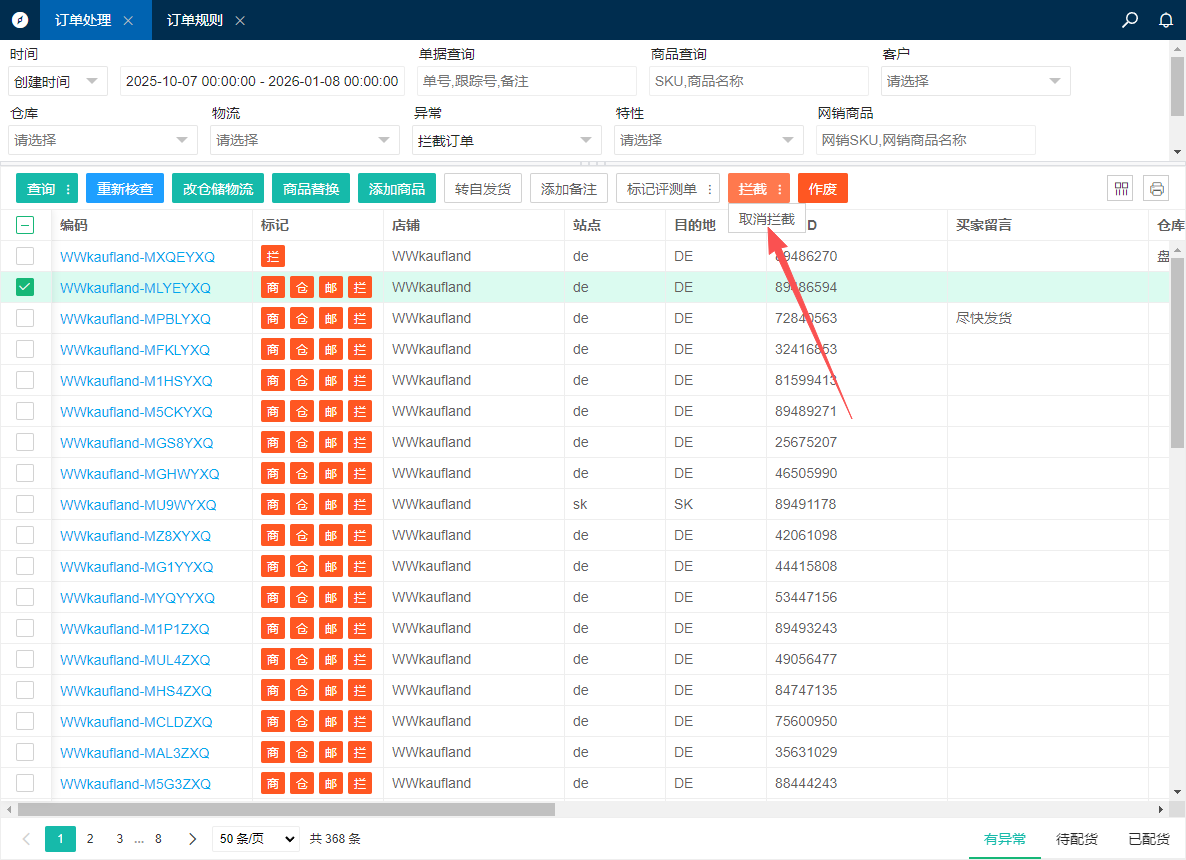Screen dimensions: 1186x860
Task: Close the 订单处理 tab
Action: (127, 21)
